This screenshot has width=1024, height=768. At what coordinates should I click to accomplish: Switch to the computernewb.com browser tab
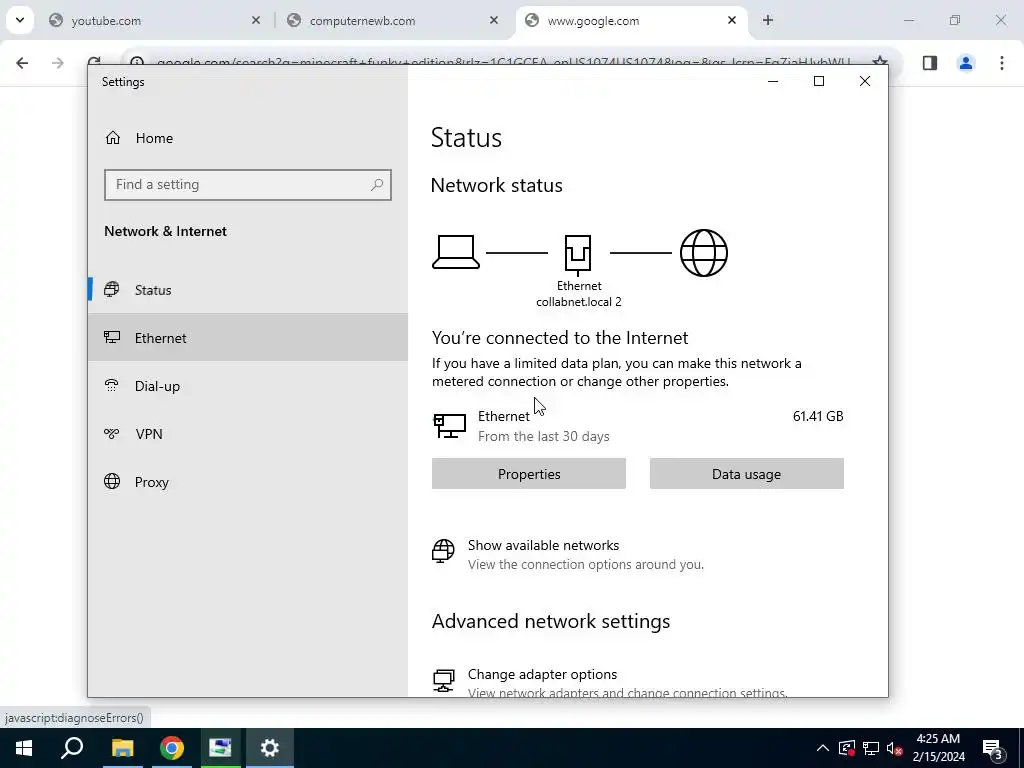tap(392, 20)
